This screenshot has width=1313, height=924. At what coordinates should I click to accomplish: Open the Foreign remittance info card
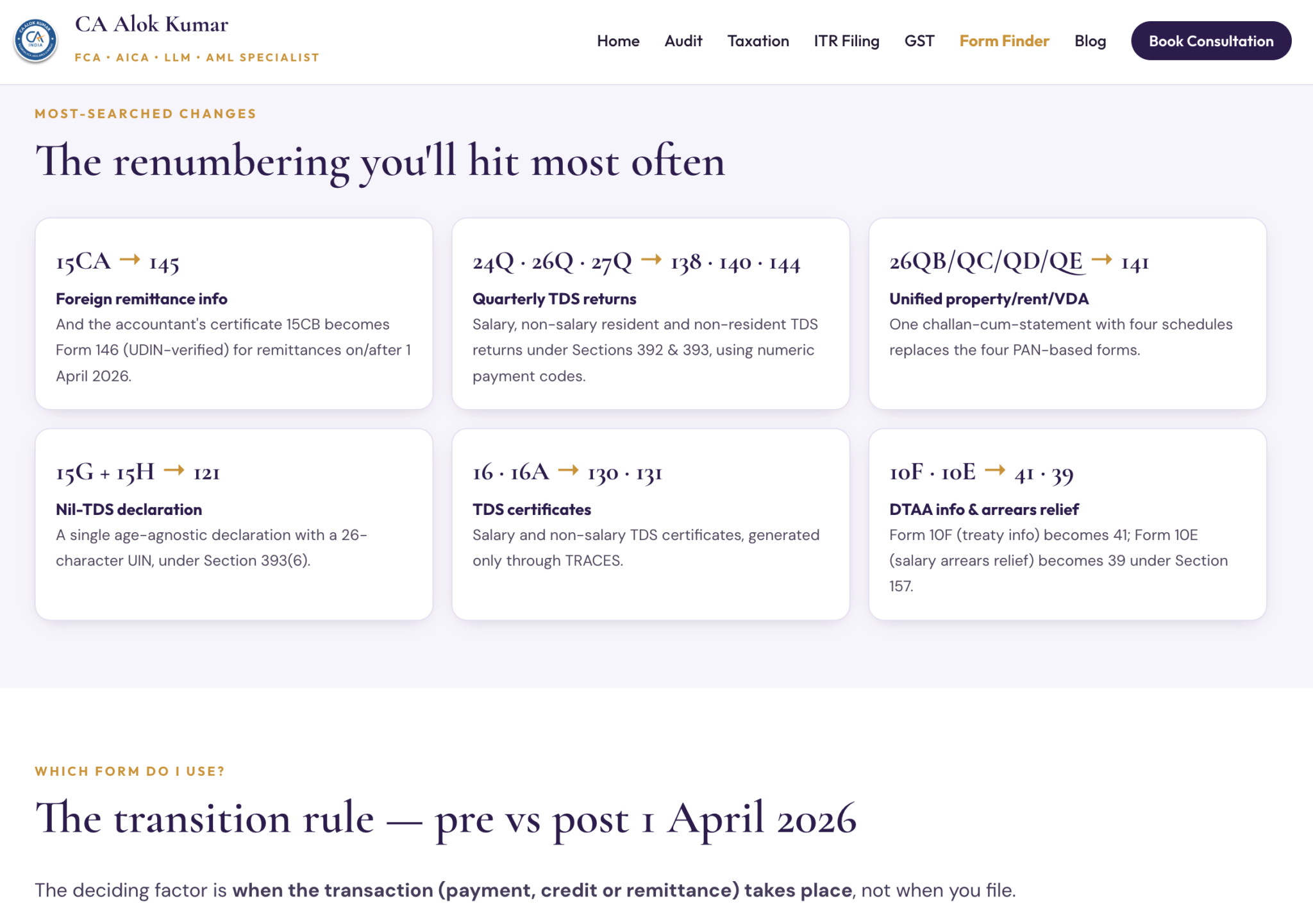point(234,314)
